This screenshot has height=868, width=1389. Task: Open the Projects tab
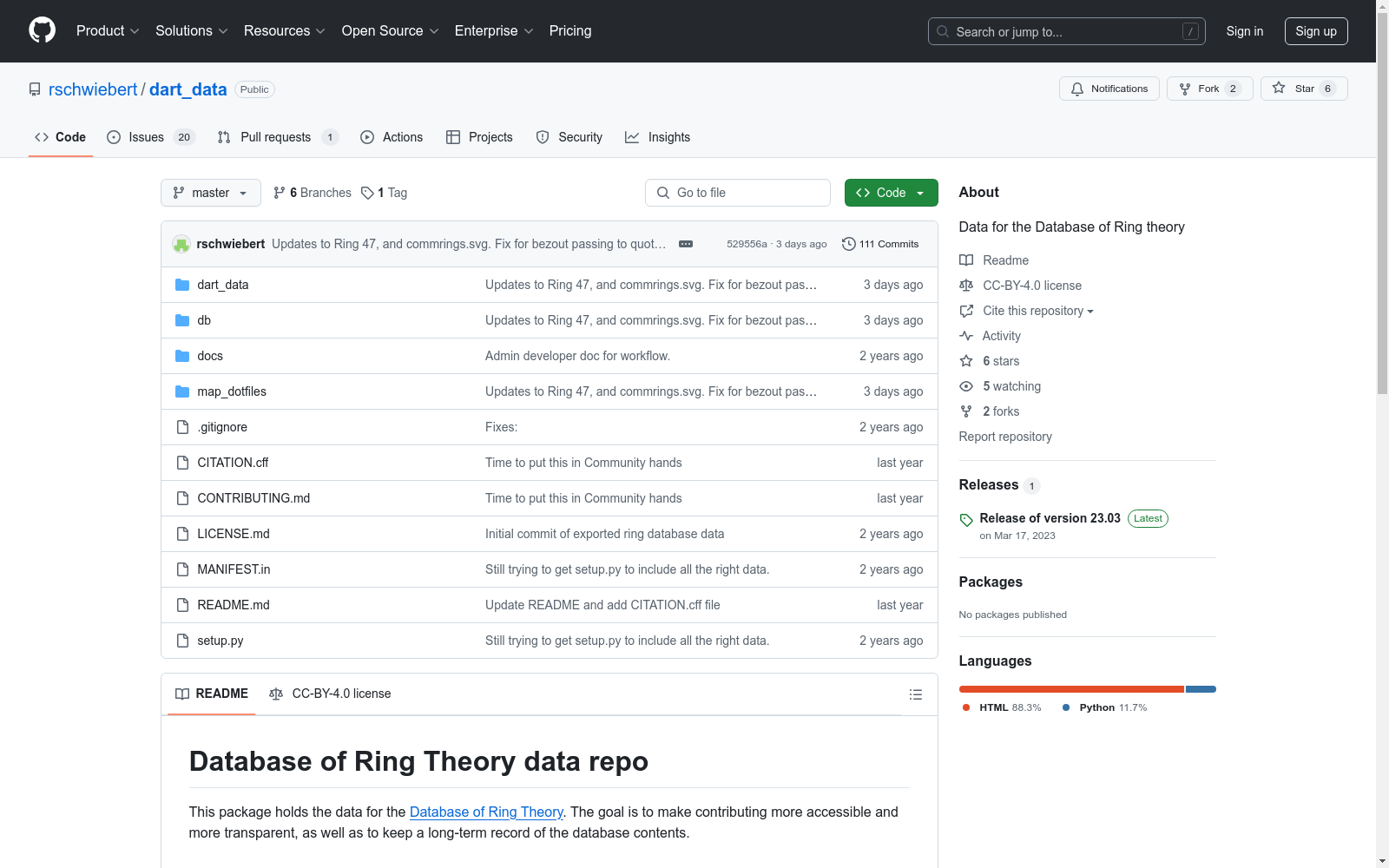tap(479, 137)
